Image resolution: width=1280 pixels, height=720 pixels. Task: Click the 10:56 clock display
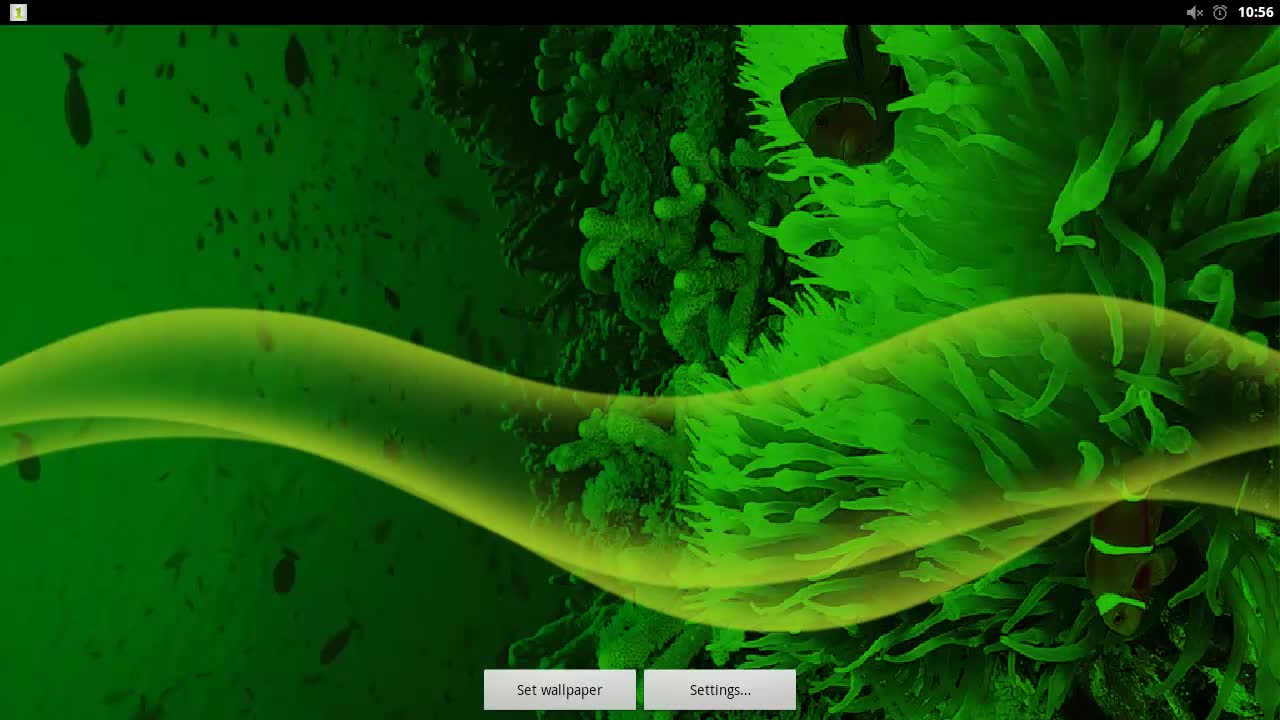[1255, 12]
